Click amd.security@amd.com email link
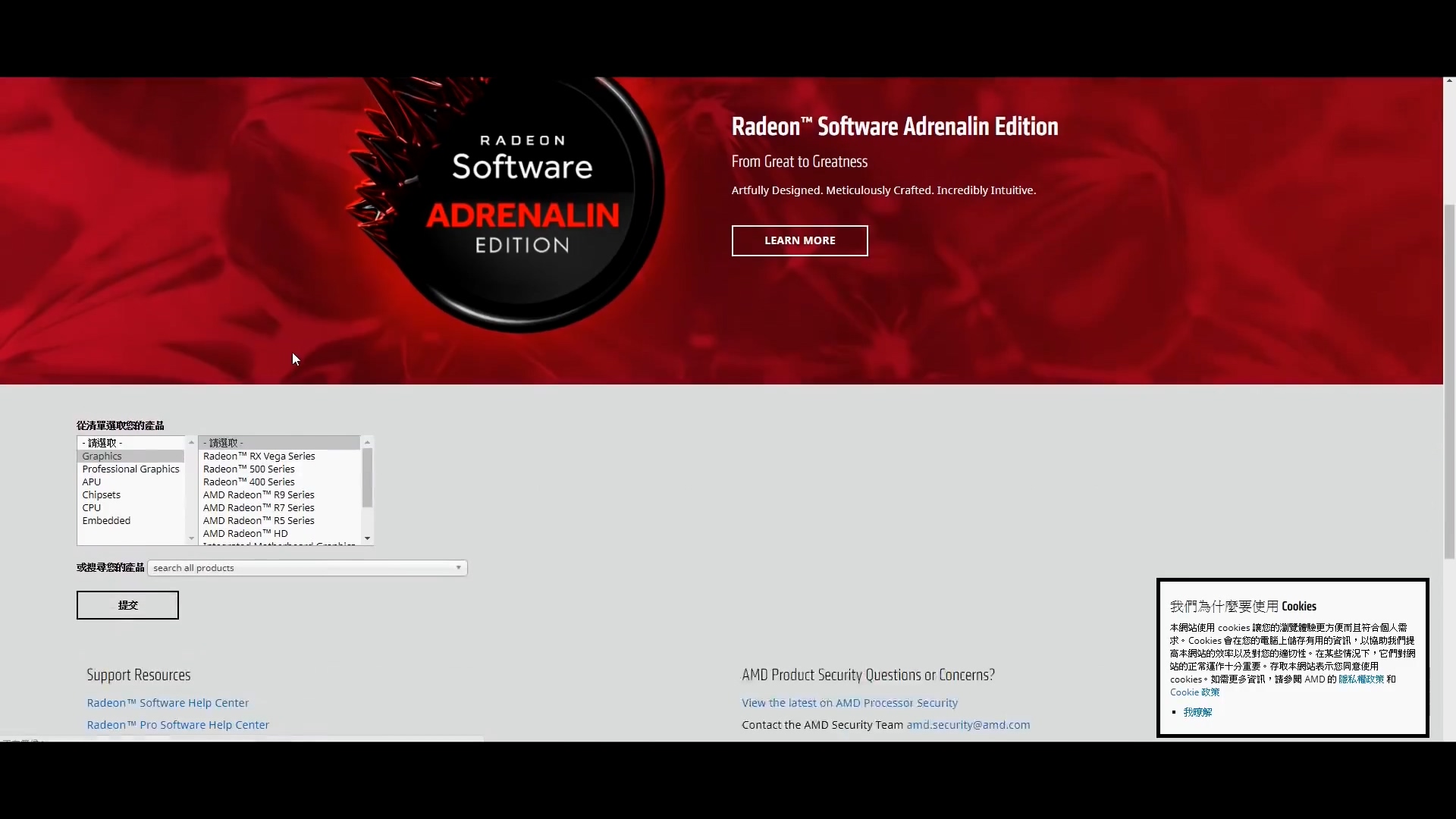1456x819 pixels. point(968,725)
